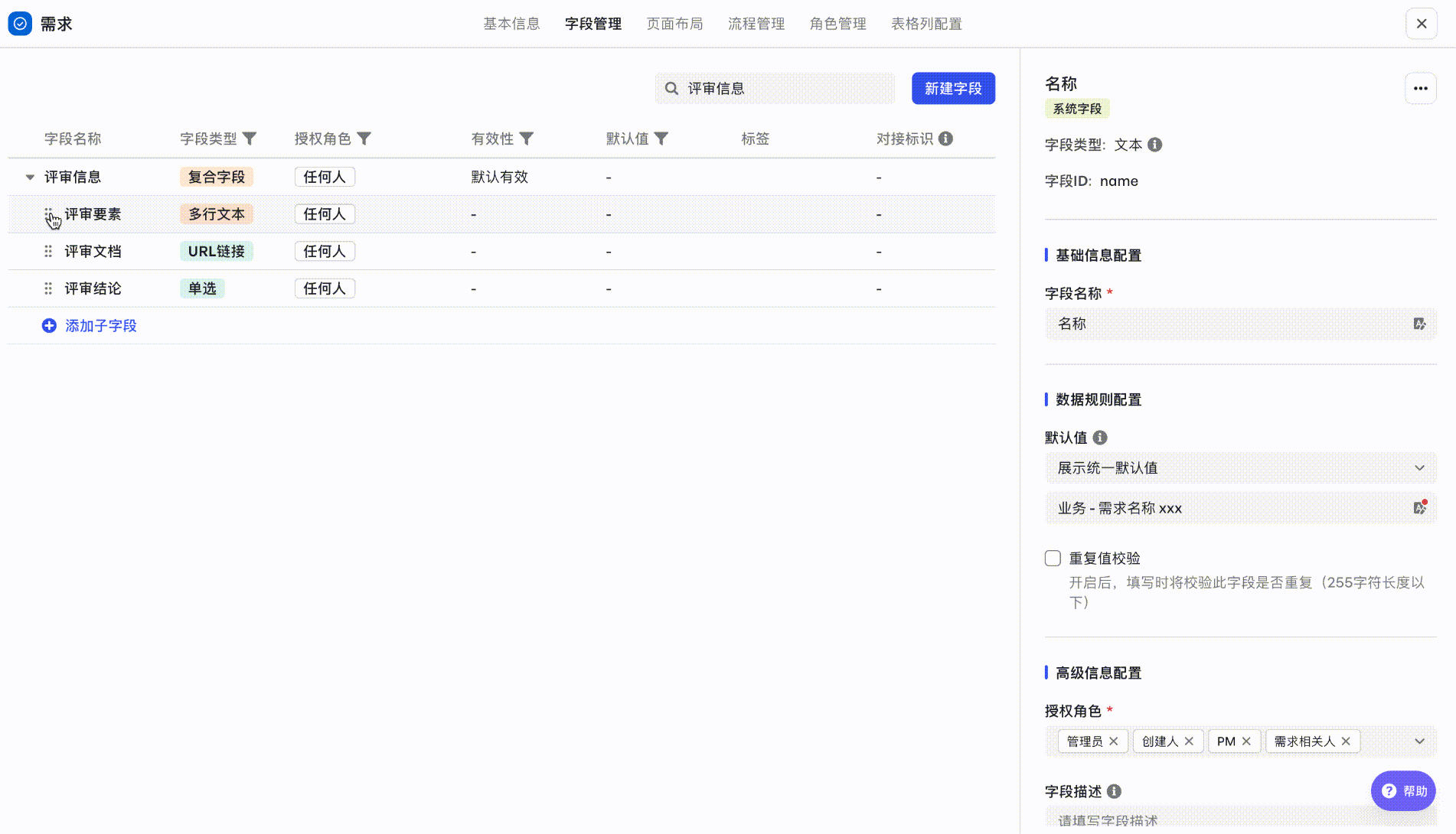Open the 默认值 column filter
Screen dimensions: 1456x834
tap(661, 138)
